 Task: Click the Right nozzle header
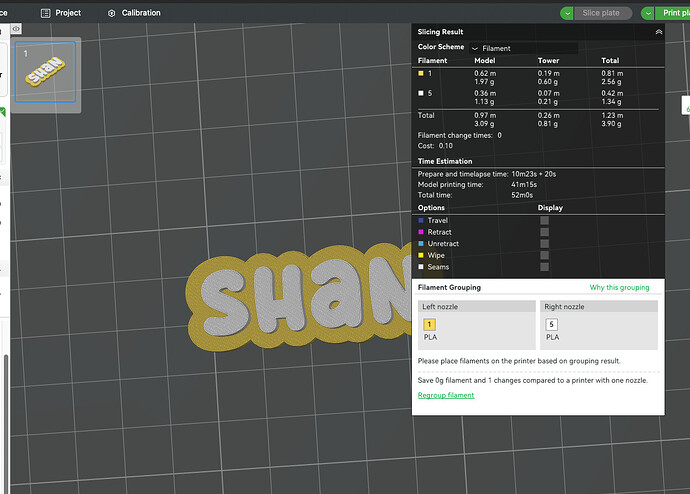click(x=598, y=307)
